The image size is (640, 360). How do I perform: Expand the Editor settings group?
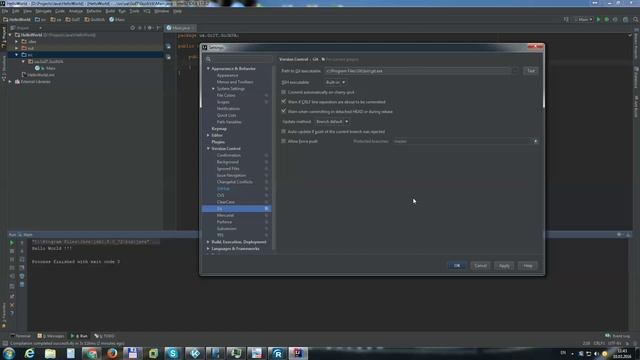(x=208, y=135)
